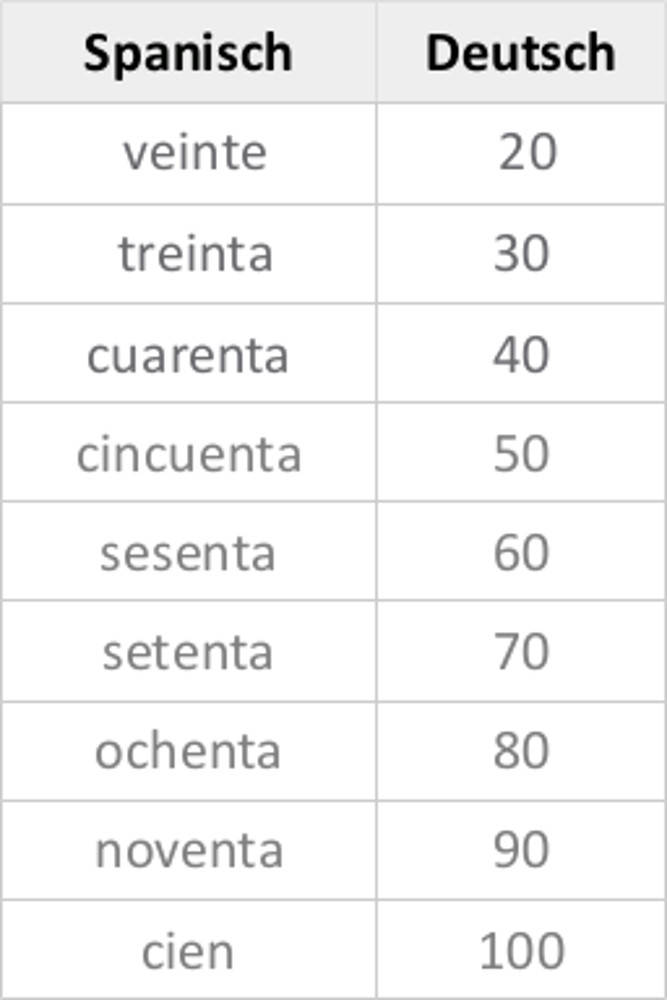Click the number 50 cell
Viewport: 667px width, 1000px height.
pyautogui.click(x=521, y=454)
